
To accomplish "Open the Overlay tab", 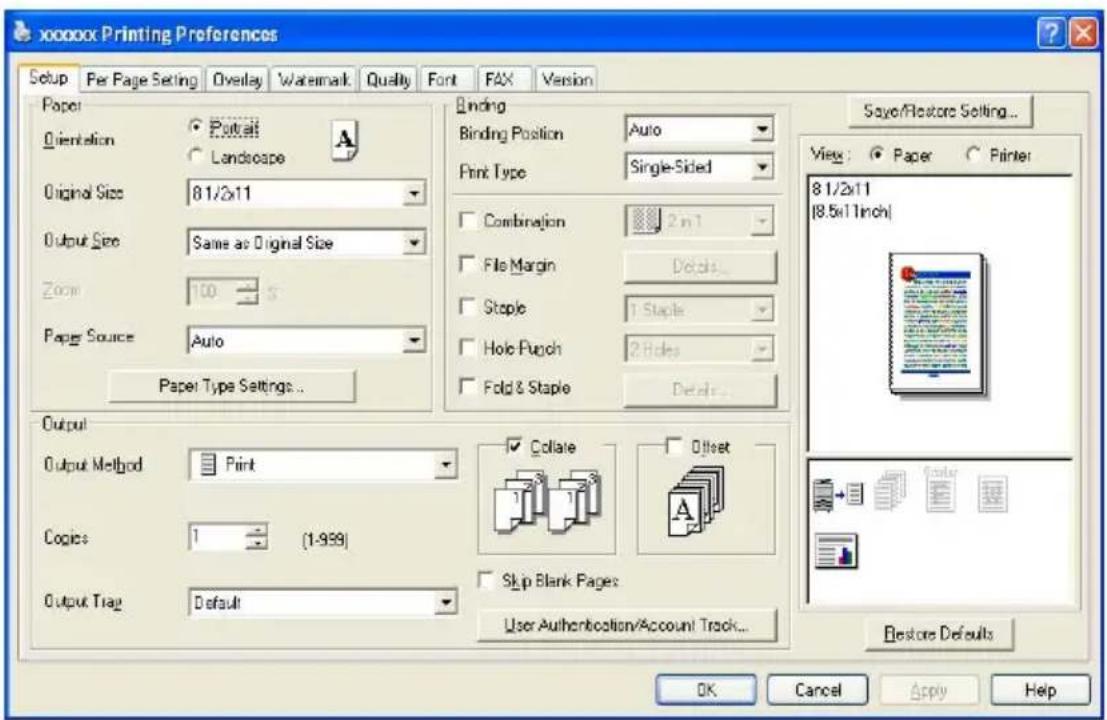I will [237, 80].
